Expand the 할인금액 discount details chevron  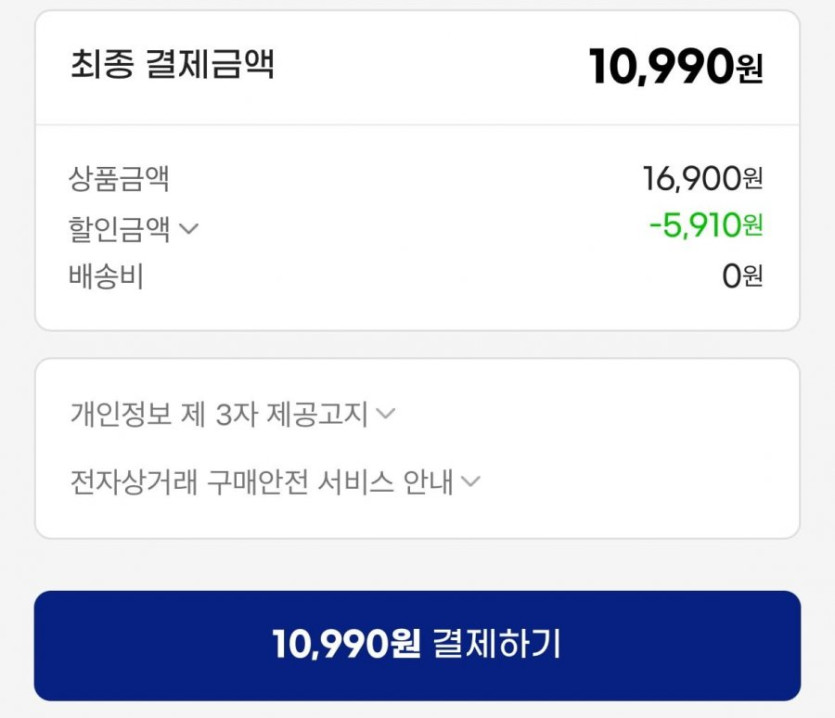tap(188, 229)
